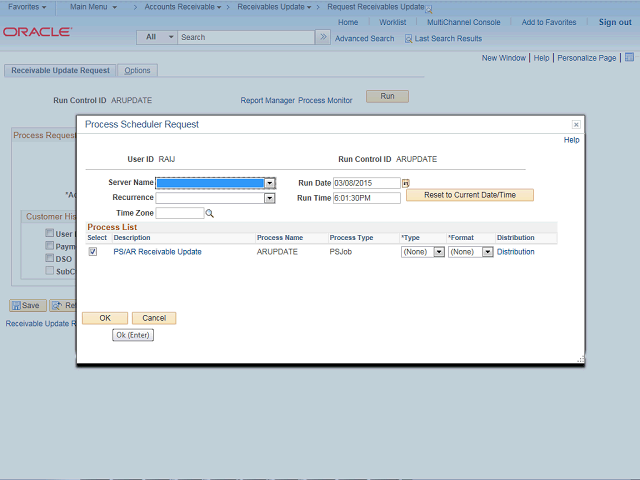Click the Oracle logo
Image resolution: width=640 pixels, height=480 pixels.
pyautogui.click(x=37, y=32)
